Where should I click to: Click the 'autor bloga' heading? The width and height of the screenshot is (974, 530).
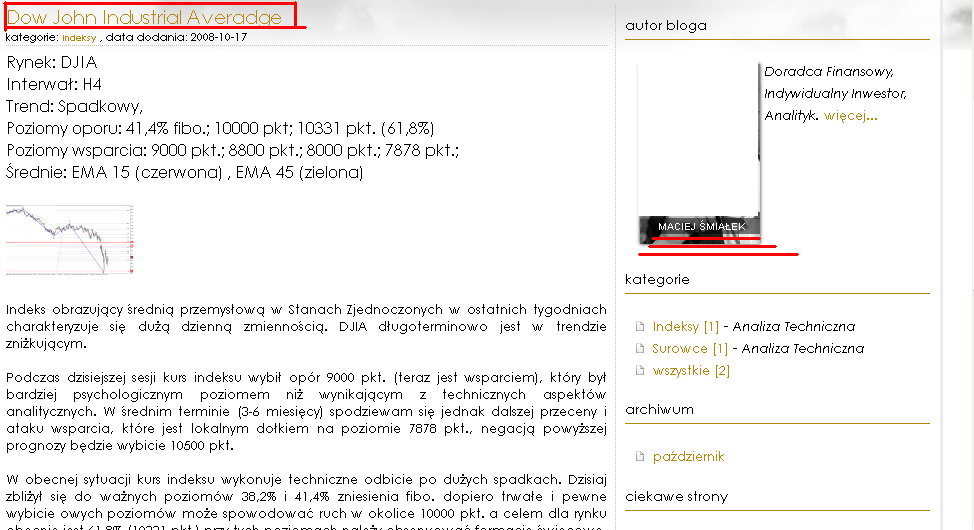tap(666, 25)
